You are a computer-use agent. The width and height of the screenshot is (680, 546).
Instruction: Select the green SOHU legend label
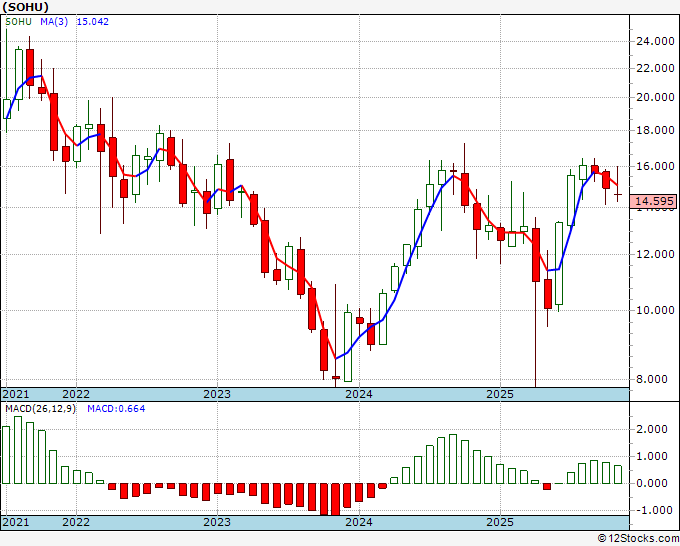coord(18,22)
